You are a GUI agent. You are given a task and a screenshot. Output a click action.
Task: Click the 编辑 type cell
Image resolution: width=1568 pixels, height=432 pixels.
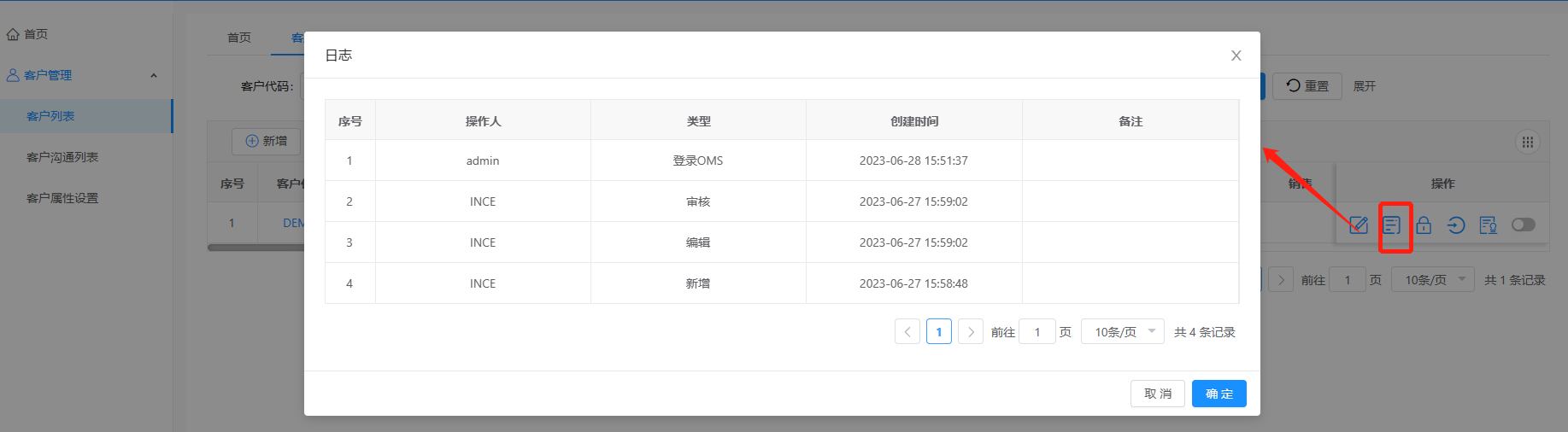(698, 242)
